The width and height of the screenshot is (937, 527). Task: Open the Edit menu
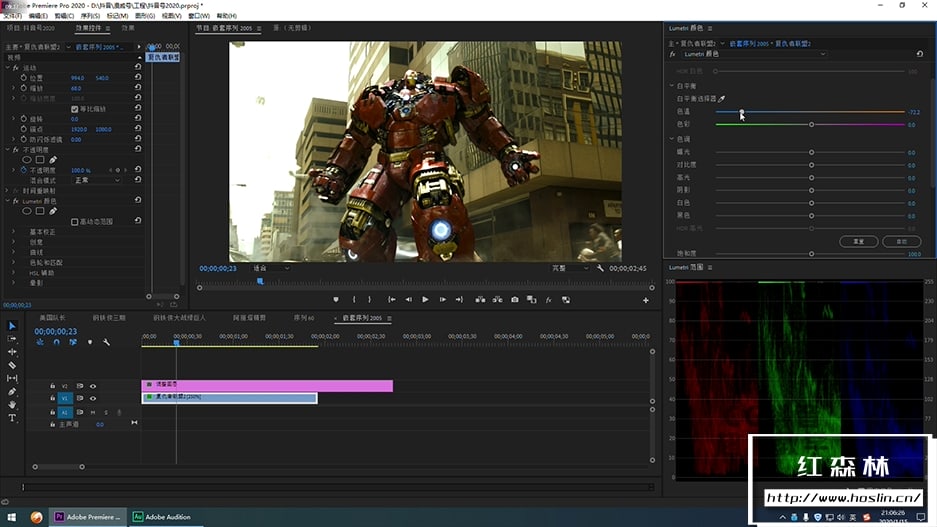tap(38, 16)
